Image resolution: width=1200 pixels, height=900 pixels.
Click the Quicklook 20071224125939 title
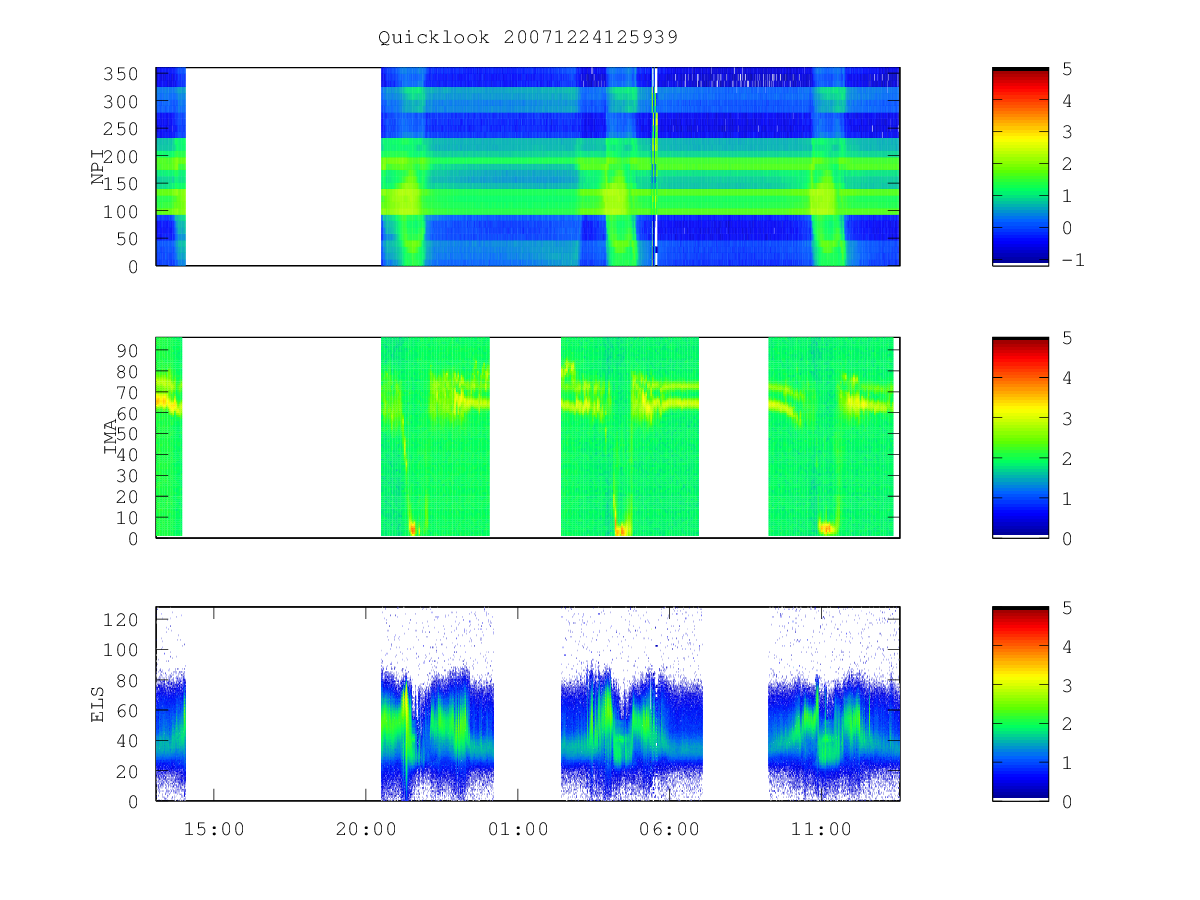528,37
